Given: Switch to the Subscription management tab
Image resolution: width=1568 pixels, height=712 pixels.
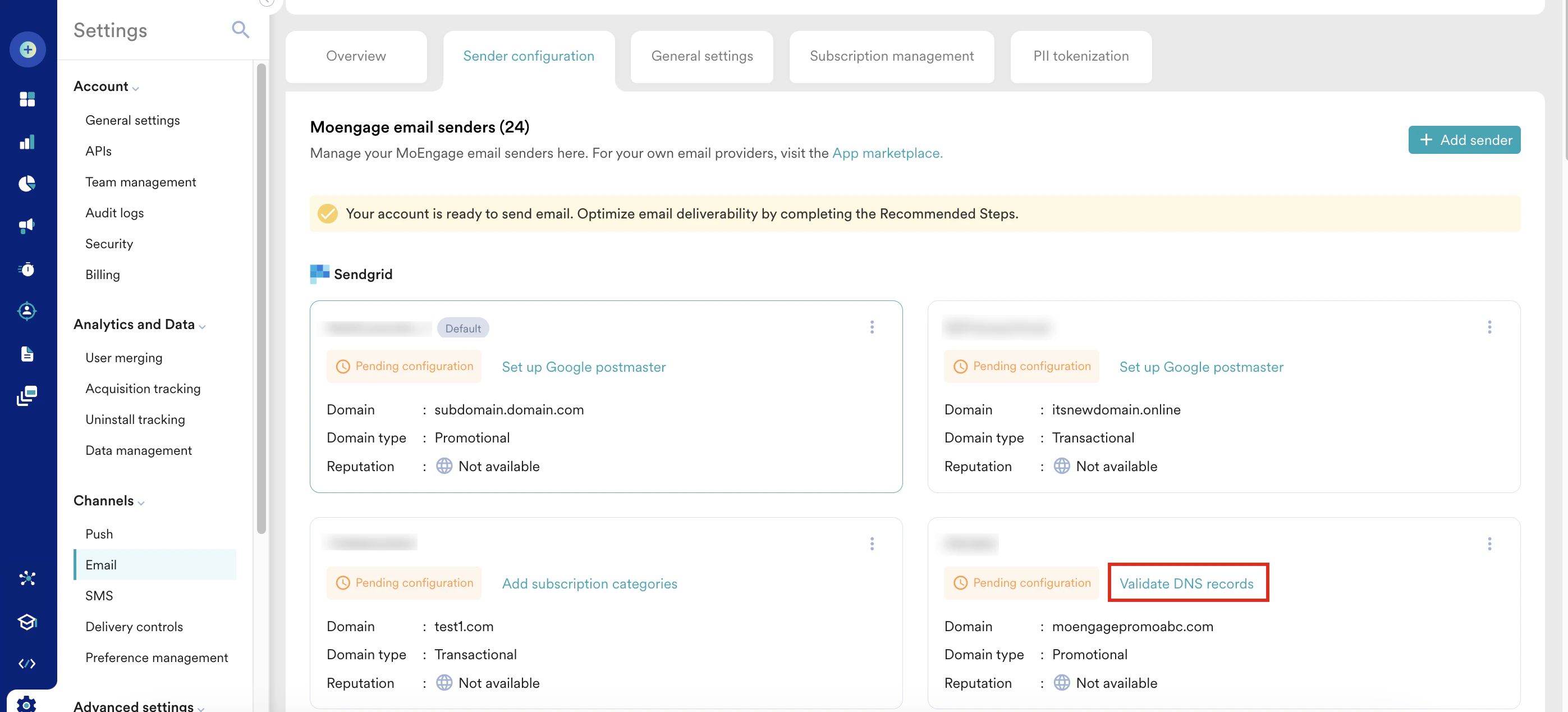Looking at the screenshot, I should click(x=891, y=56).
